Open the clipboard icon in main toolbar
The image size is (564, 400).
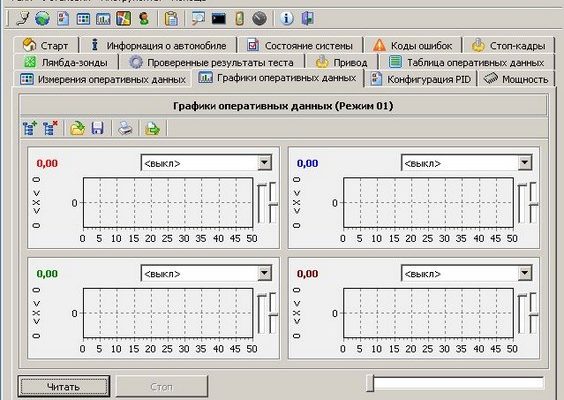pyautogui.click(x=171, y=18)
